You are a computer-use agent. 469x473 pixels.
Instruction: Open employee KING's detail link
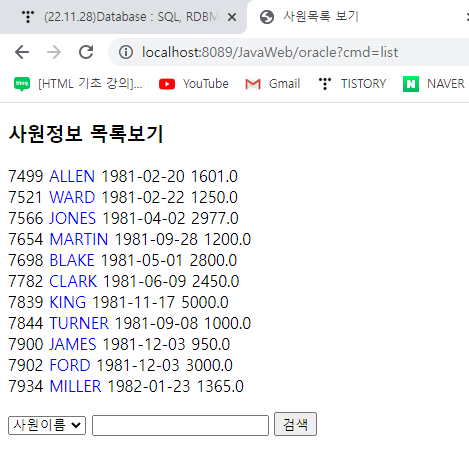pyautogui.click(x=68, y=302)
